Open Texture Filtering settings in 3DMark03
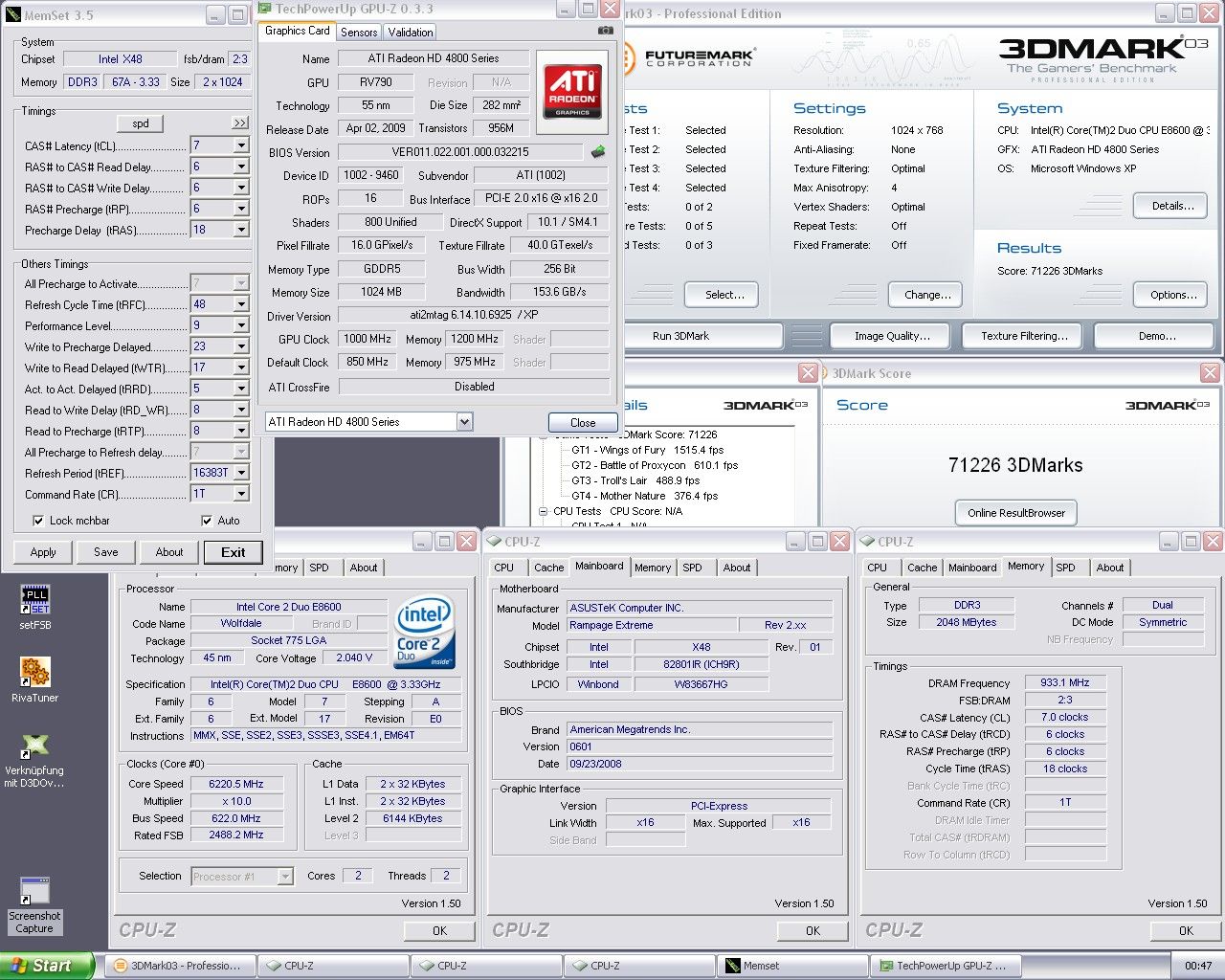Viewport: 1225px width, 980px height. [1024, 336]
